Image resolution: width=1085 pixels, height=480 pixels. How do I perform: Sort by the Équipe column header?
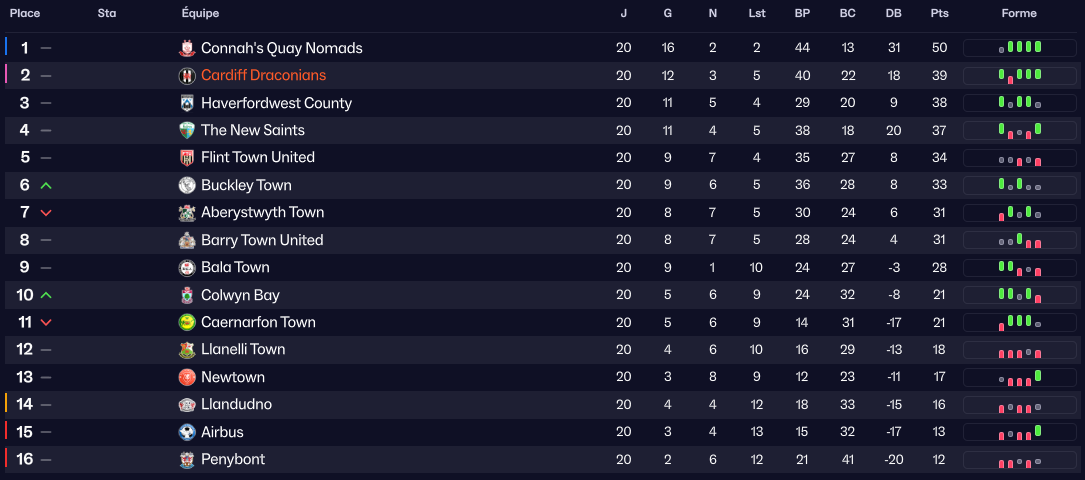pos(200,13)
